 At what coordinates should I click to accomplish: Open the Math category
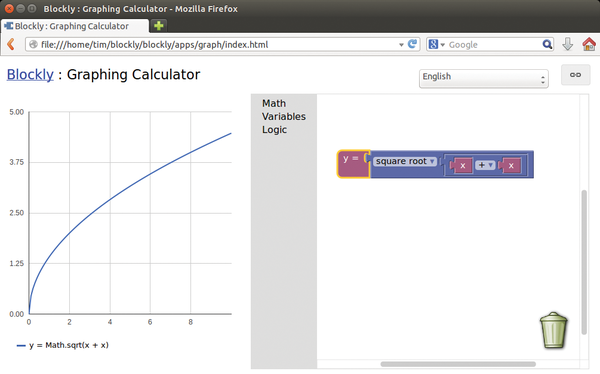tap(274, 103)
